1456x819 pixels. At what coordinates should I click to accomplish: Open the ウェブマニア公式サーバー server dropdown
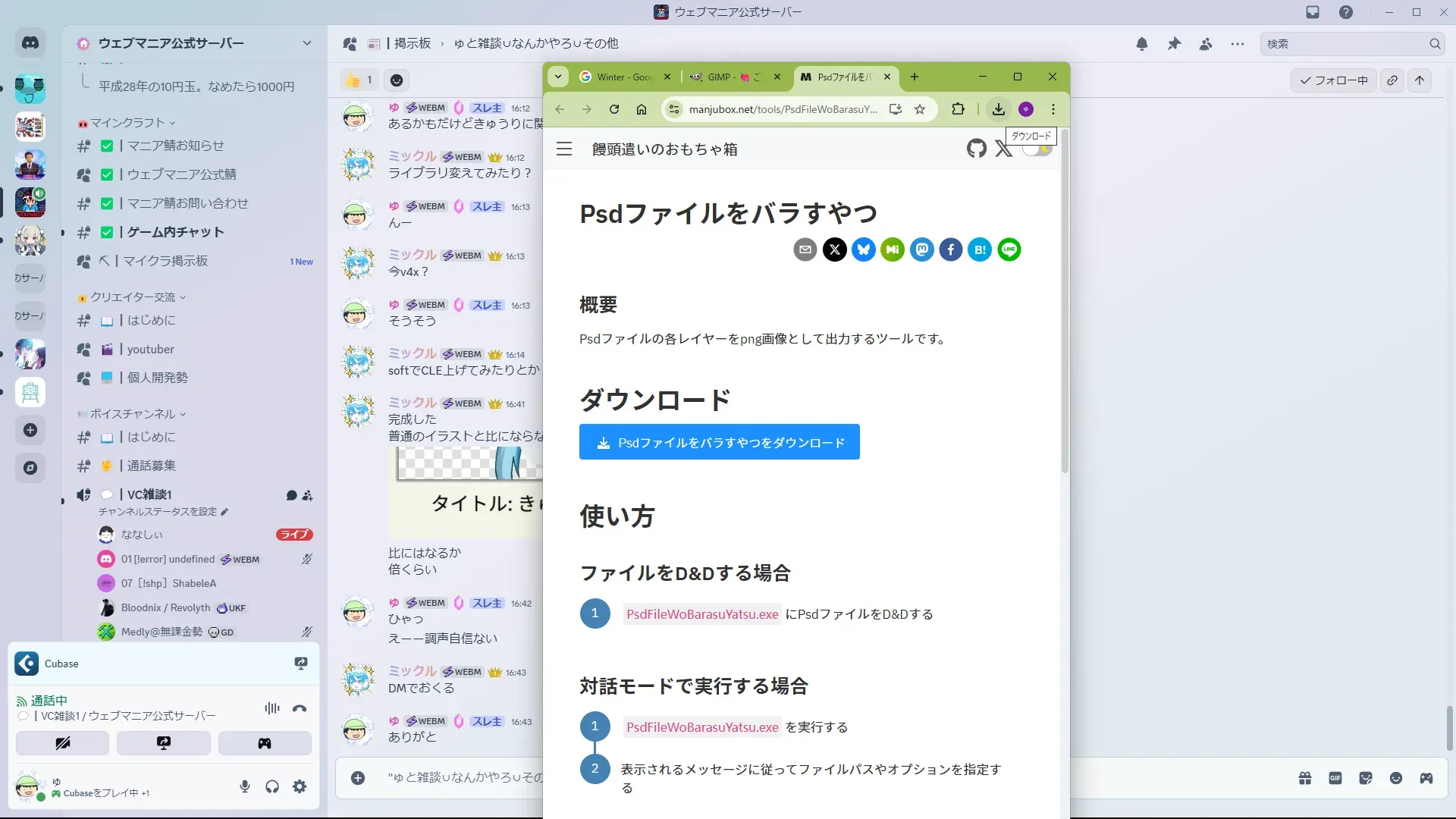click(306, 43)
